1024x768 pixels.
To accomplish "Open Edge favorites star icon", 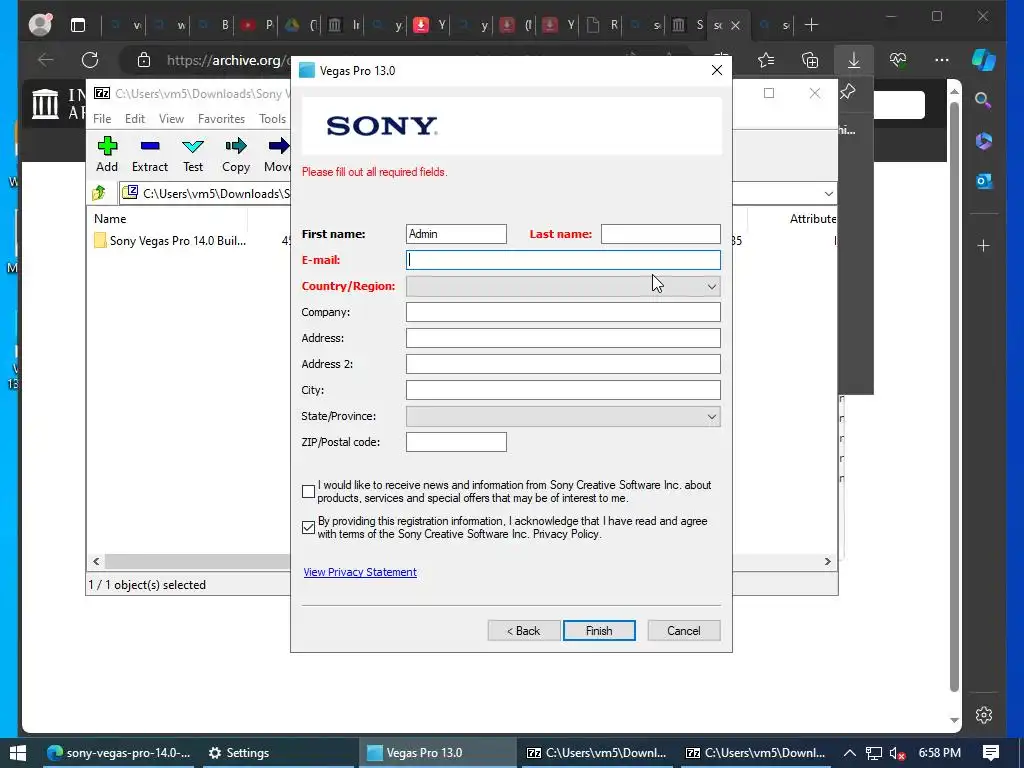I will [766, 60].
